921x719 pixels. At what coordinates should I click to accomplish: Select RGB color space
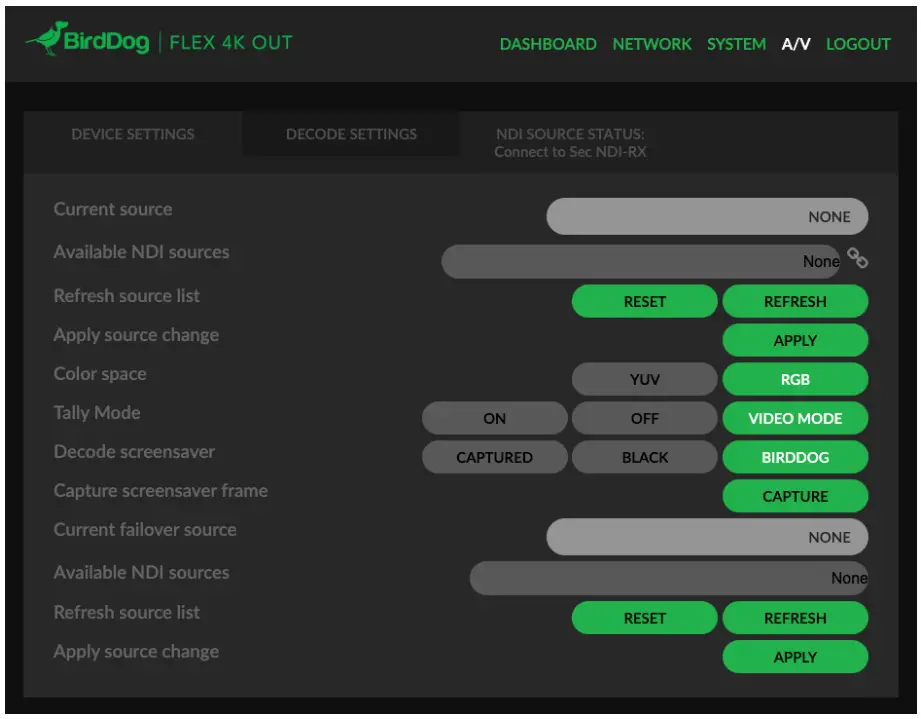tap(794, 379)
